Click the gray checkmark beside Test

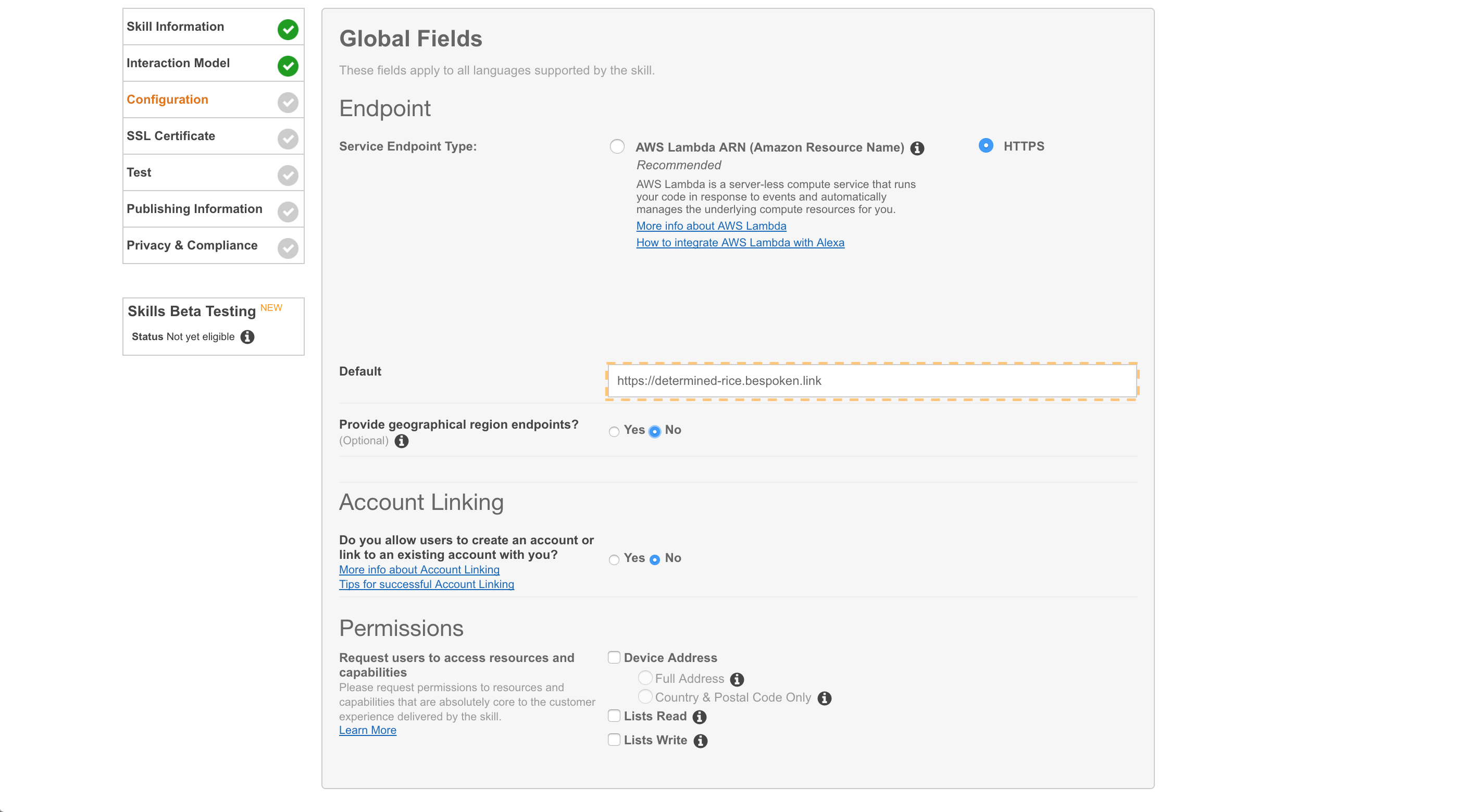click(x=288, y=175)
